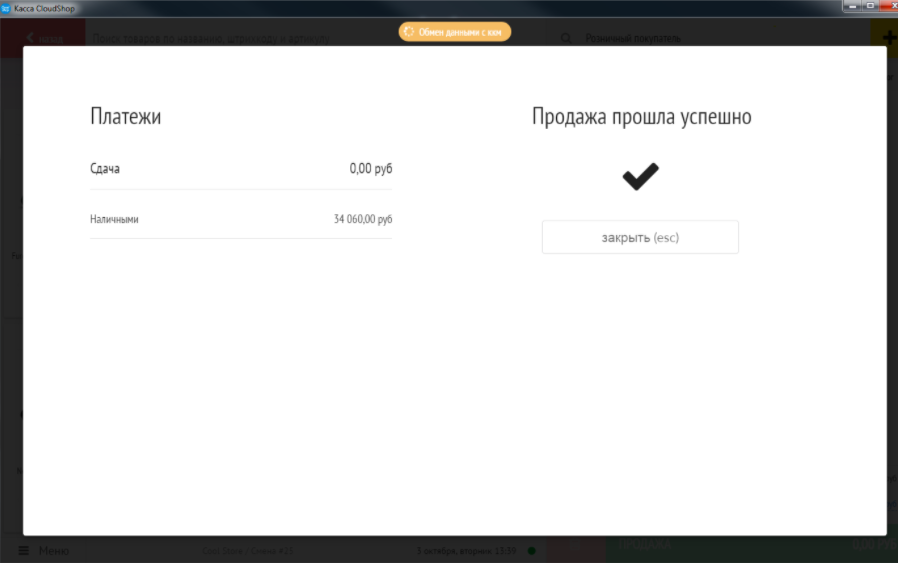
Task: Click the "Cool Store / Смена" status text
Action: point(247,551)
